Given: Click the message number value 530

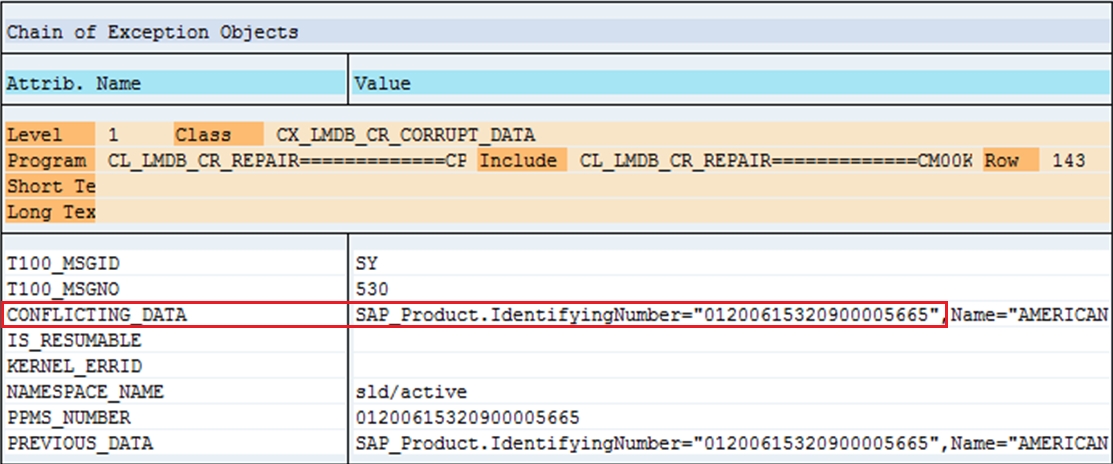Looking at the screenshot, I should click(373, 289).
